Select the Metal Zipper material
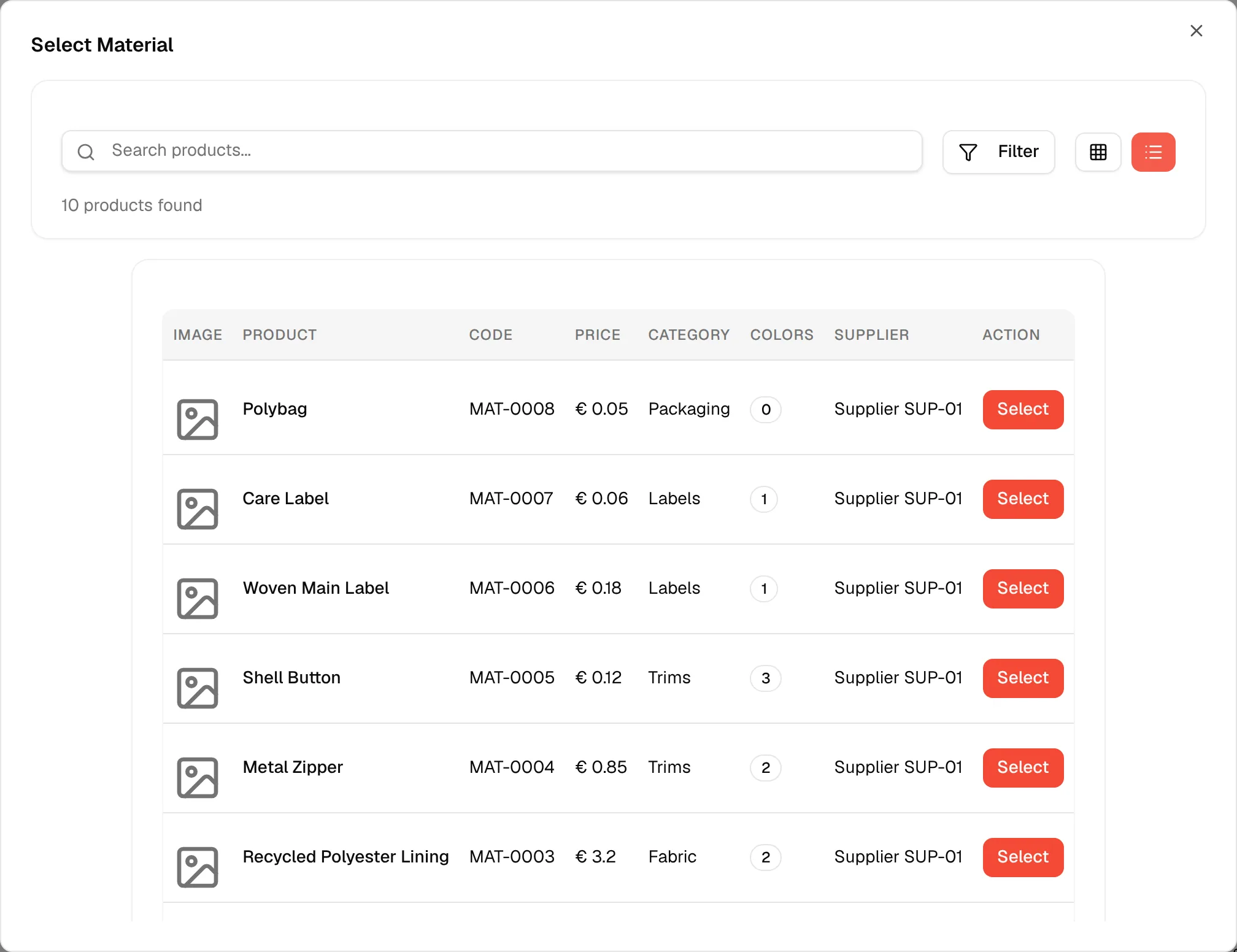 click(x=1023, y=767)
